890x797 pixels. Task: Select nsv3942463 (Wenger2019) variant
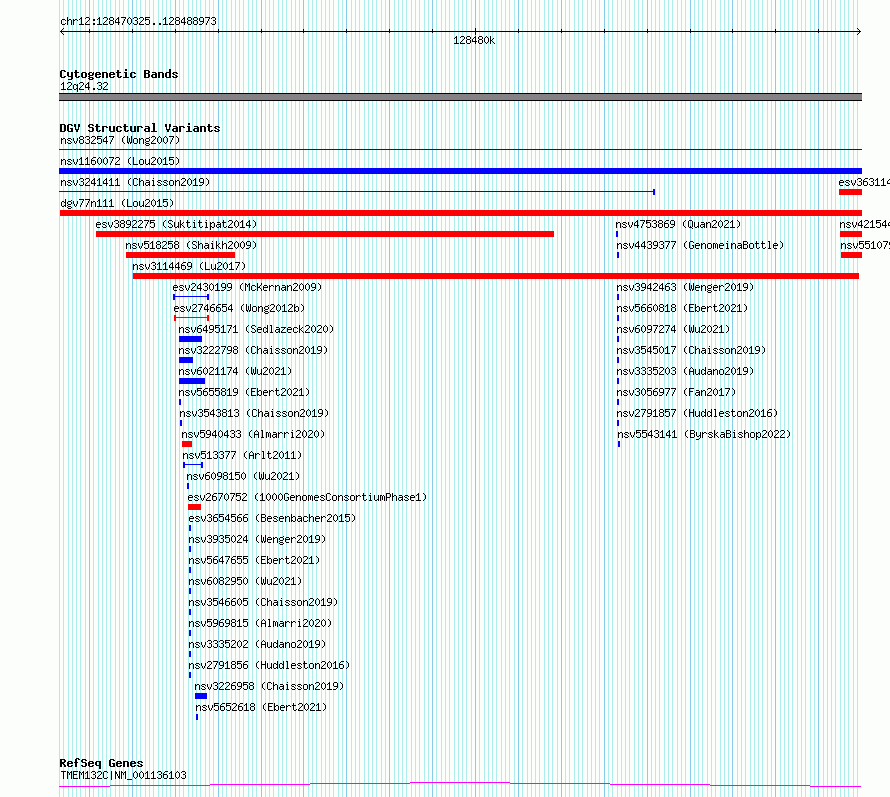pyautogui.click(x=686, y=287)
